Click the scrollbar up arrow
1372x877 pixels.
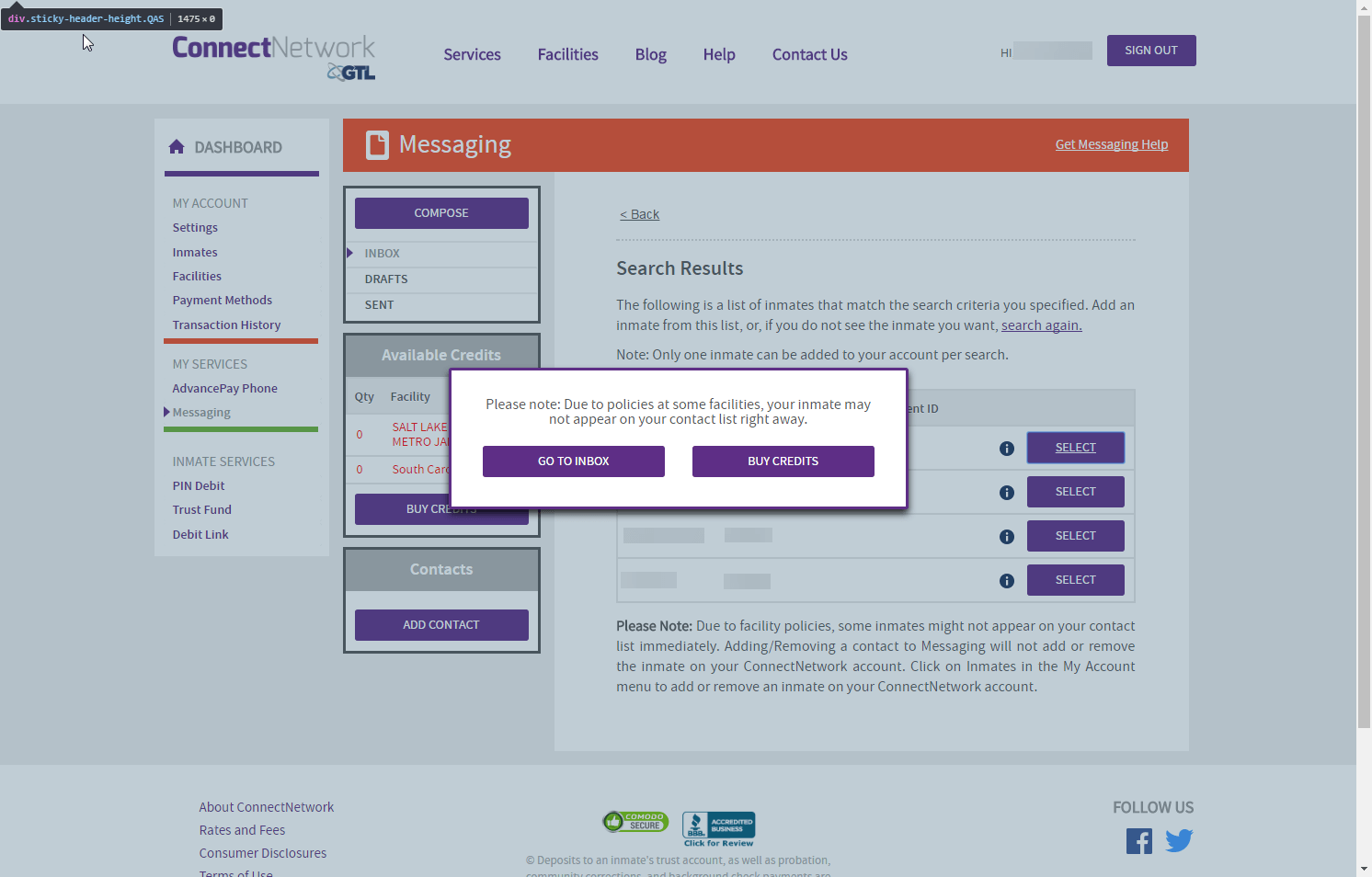(1364, 7)
